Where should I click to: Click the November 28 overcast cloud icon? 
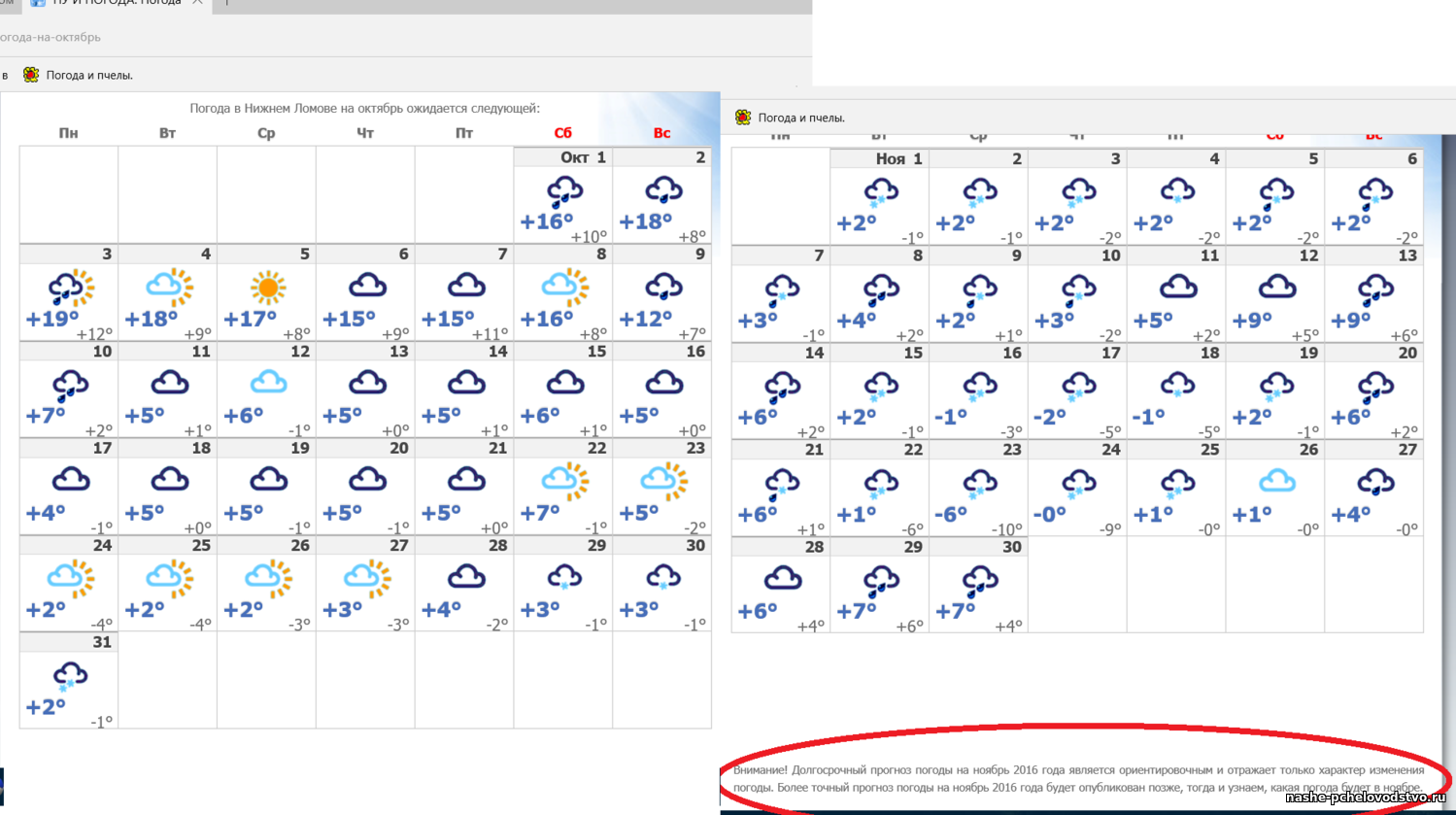(783, 578)
